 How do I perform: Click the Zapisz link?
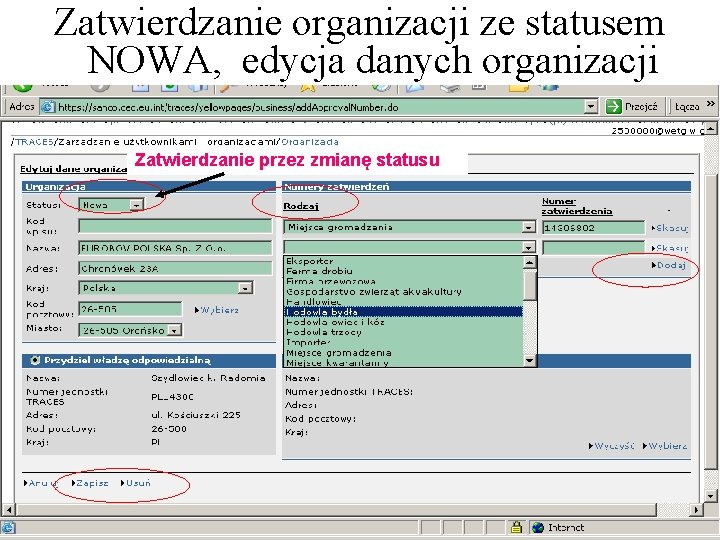tap(92, 483)
